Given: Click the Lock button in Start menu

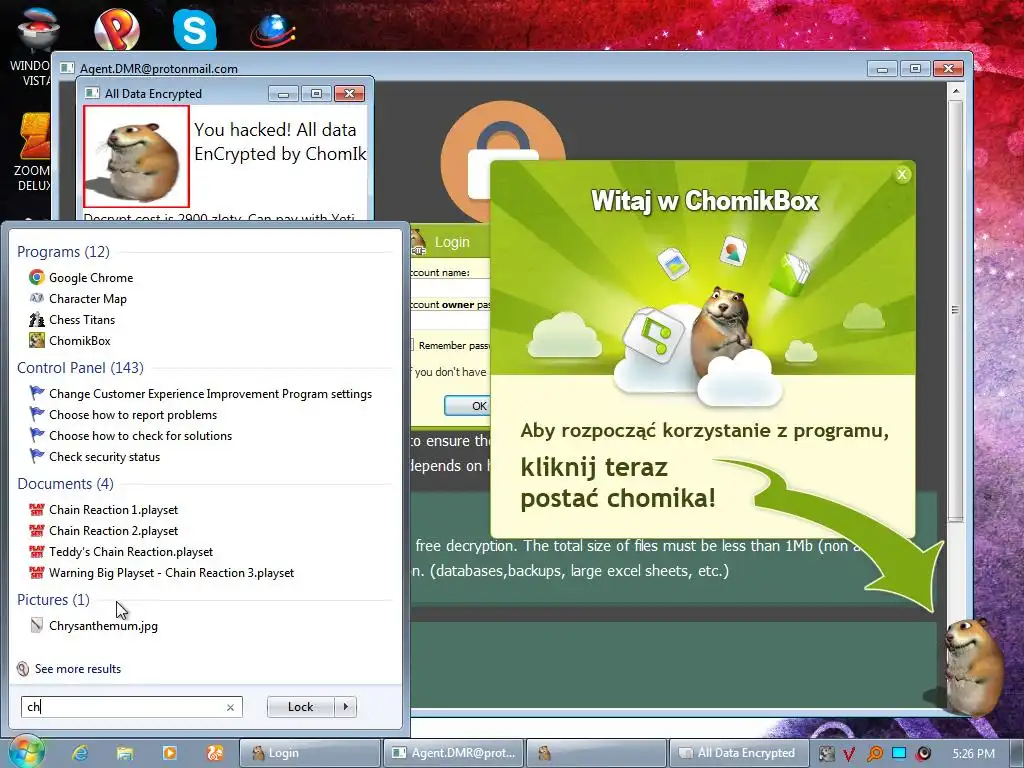Looking at the screenshot, I should coord(300,707).
